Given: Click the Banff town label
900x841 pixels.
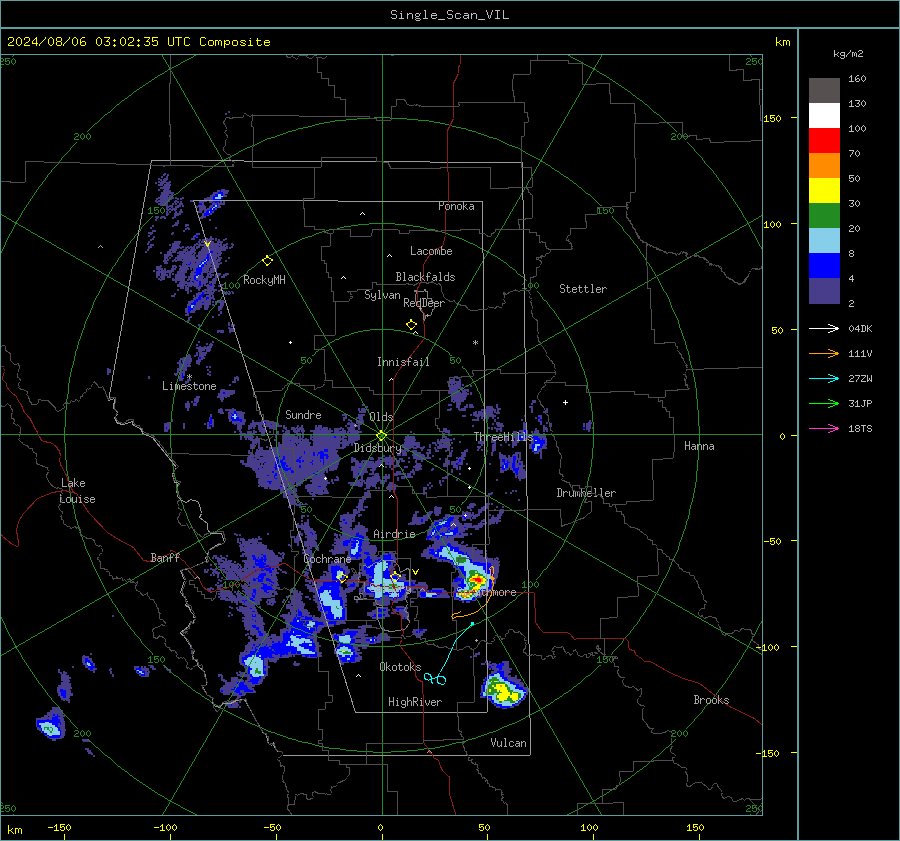Looking at the screenshot, I should (165, 557).
